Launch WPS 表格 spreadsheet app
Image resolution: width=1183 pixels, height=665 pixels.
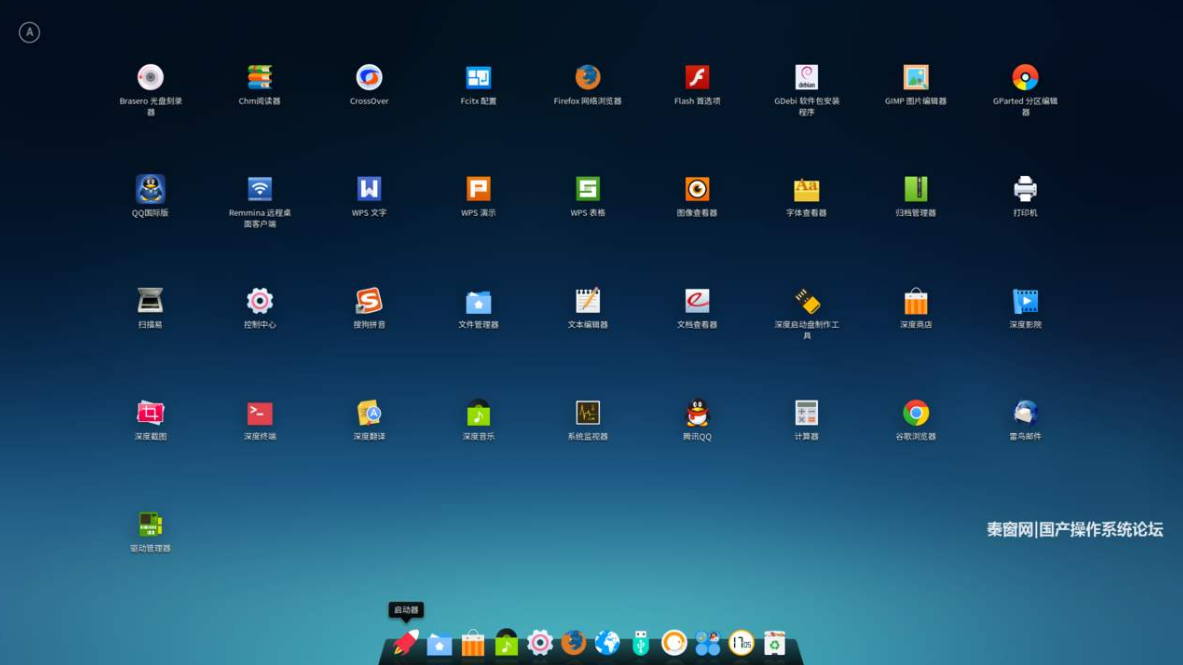(587, 189)
